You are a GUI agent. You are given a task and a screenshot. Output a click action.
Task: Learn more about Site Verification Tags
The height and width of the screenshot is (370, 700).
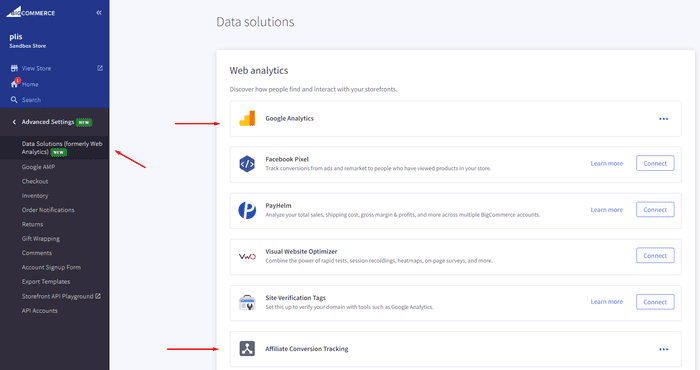click(x=606, y=302)
